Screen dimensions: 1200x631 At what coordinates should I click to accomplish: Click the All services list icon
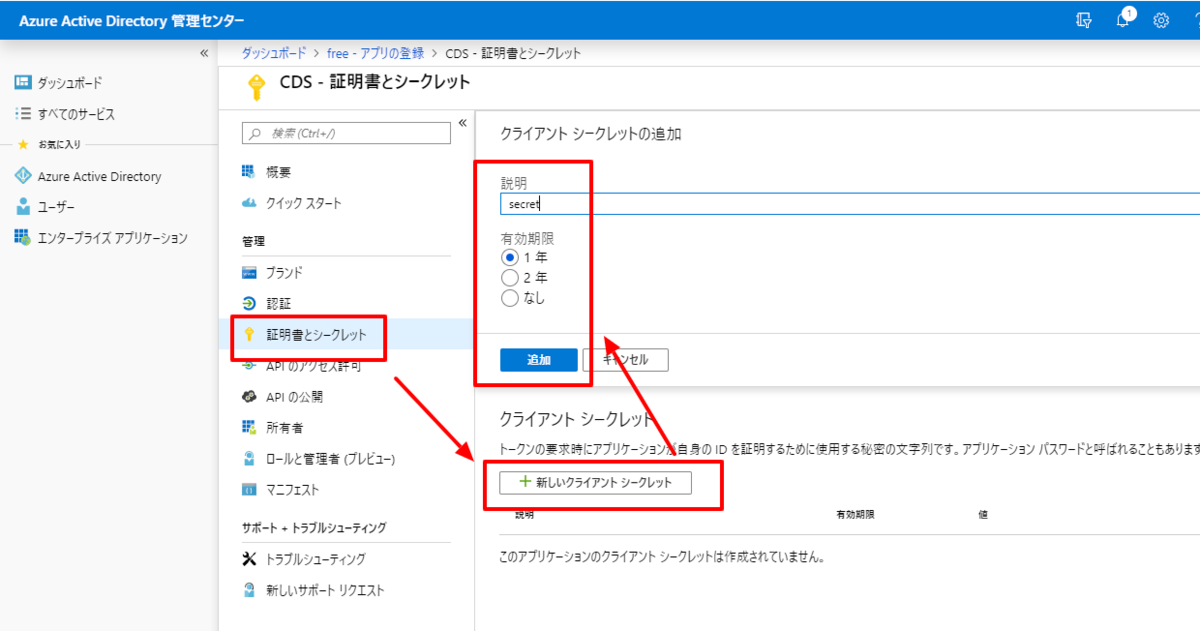point(23,114)
